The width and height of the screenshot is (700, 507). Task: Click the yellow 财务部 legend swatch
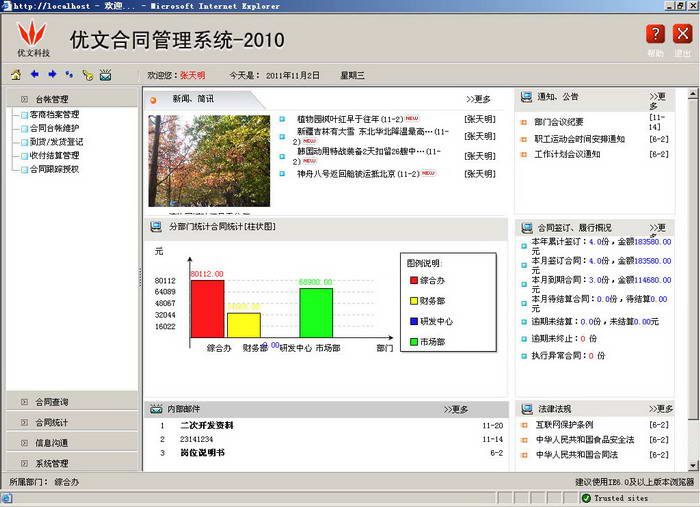[x=414, y=301]
